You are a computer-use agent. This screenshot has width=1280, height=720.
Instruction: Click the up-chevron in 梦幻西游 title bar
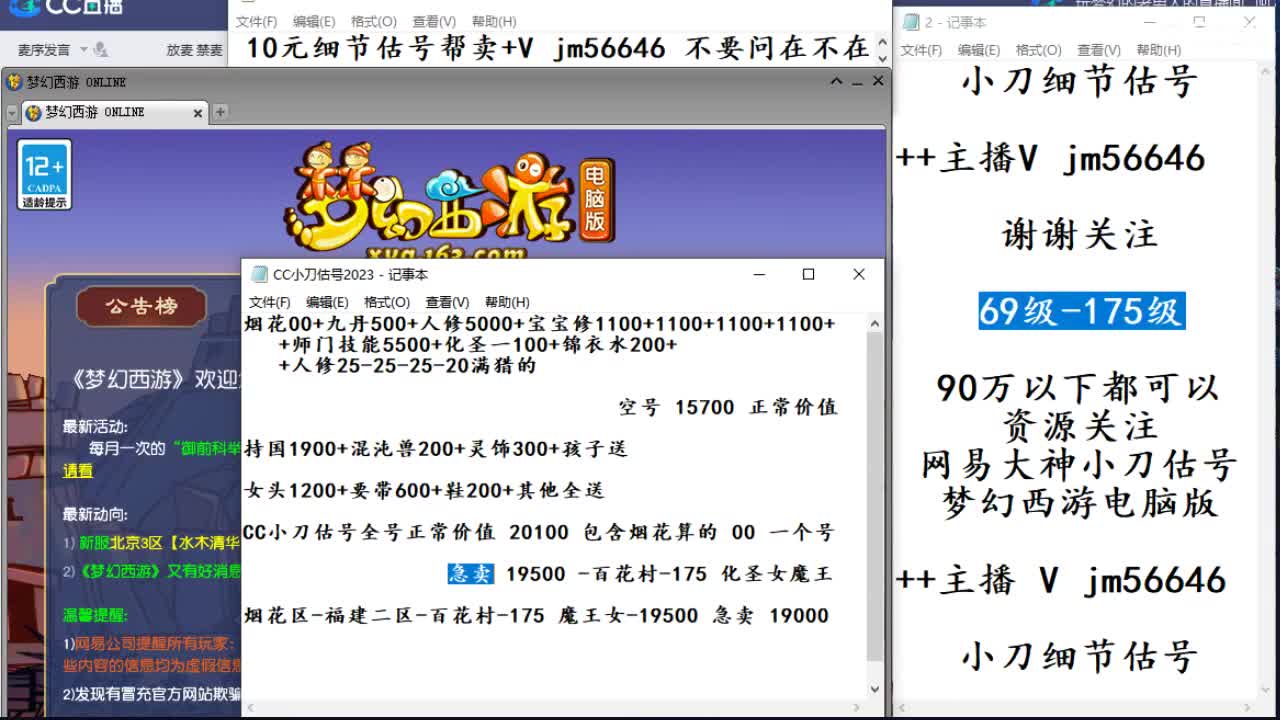coord(837,82)
